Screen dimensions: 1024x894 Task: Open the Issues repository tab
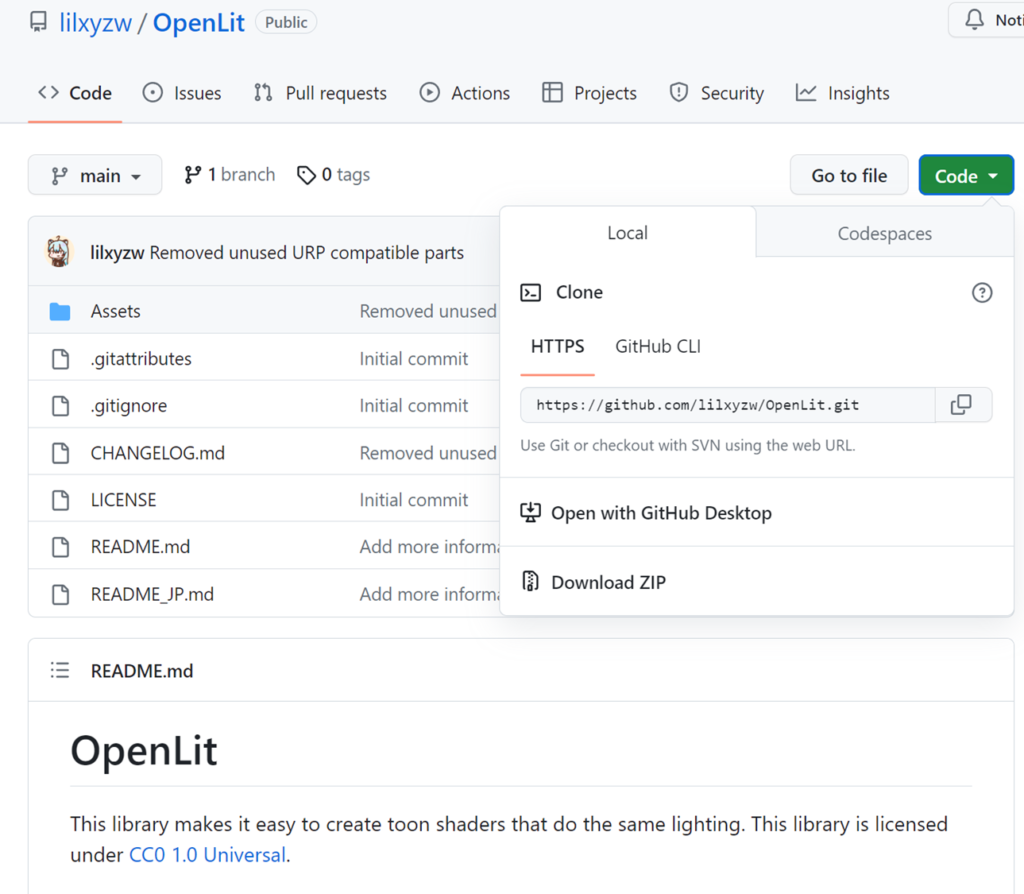click(182, 93)
